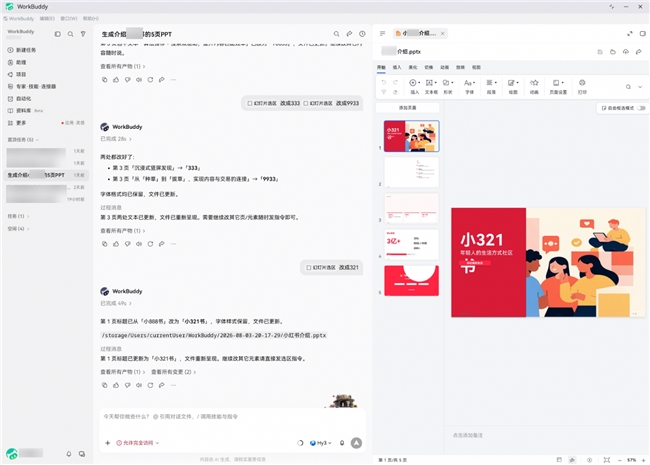Switch to the 切换 ribbon tab

click(429, 67)
